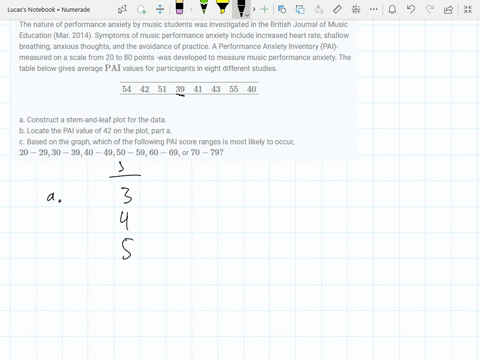Undo the last ink stroke

(411, 9)
